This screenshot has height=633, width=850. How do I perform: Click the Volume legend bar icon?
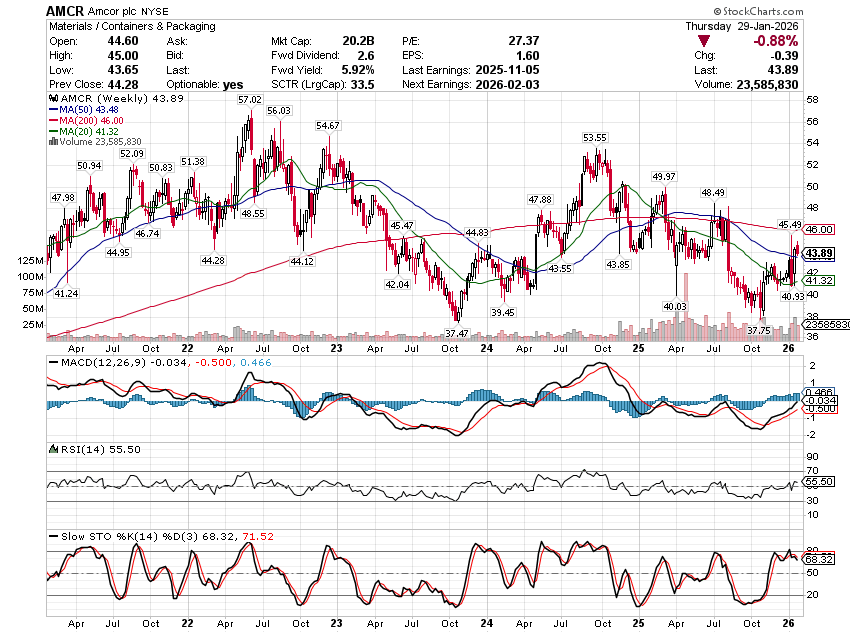[x=52, y=142]
